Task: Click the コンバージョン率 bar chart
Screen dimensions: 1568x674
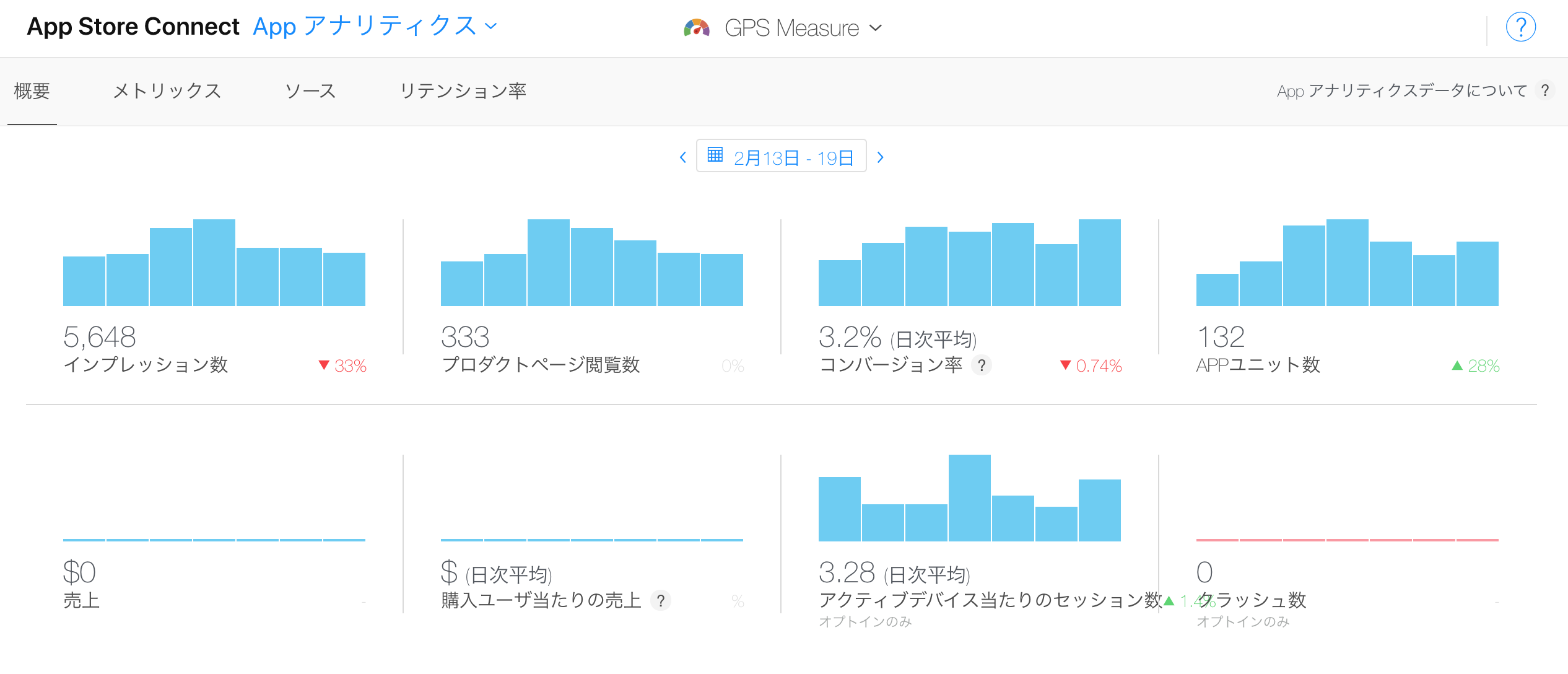Action: (970, 263)
